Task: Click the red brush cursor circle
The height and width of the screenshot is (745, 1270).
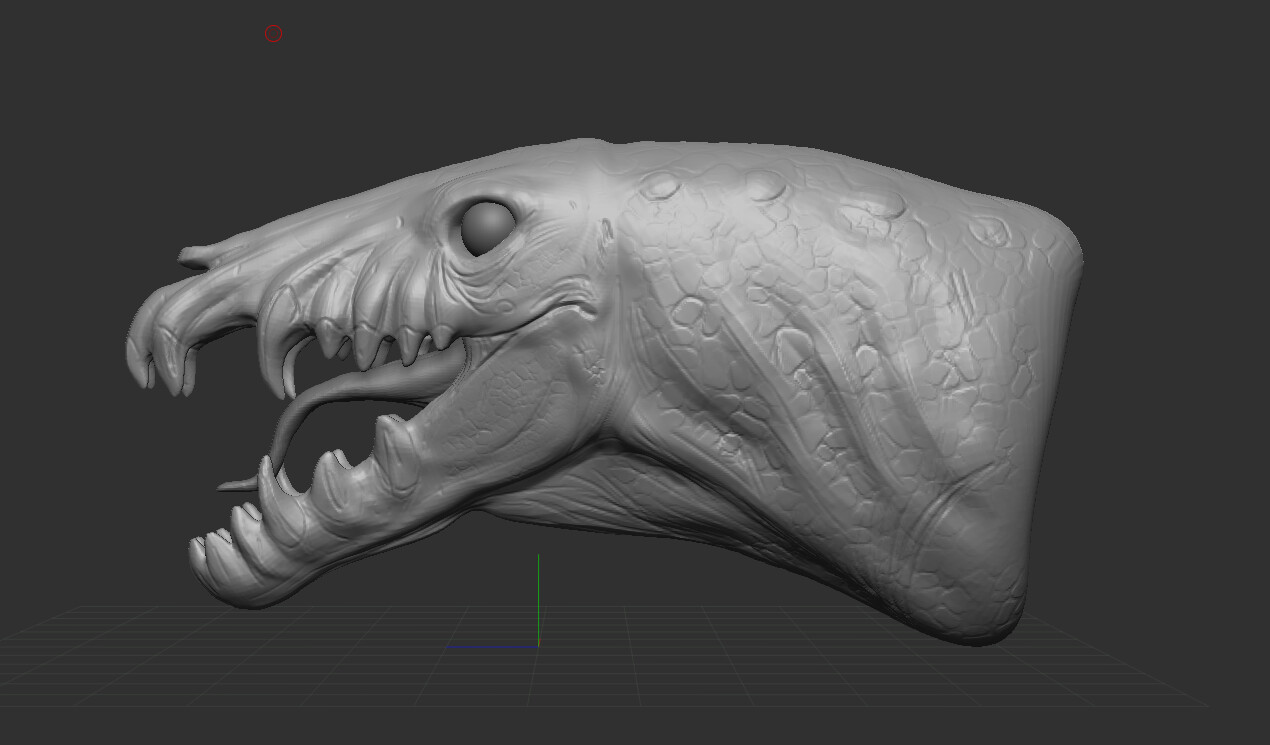Action: click(273, 33)
